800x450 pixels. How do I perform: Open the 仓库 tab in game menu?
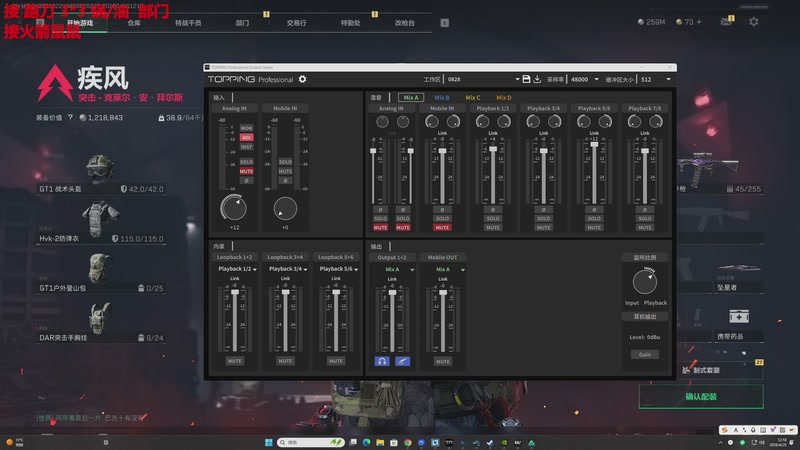[x=134, y=23]
